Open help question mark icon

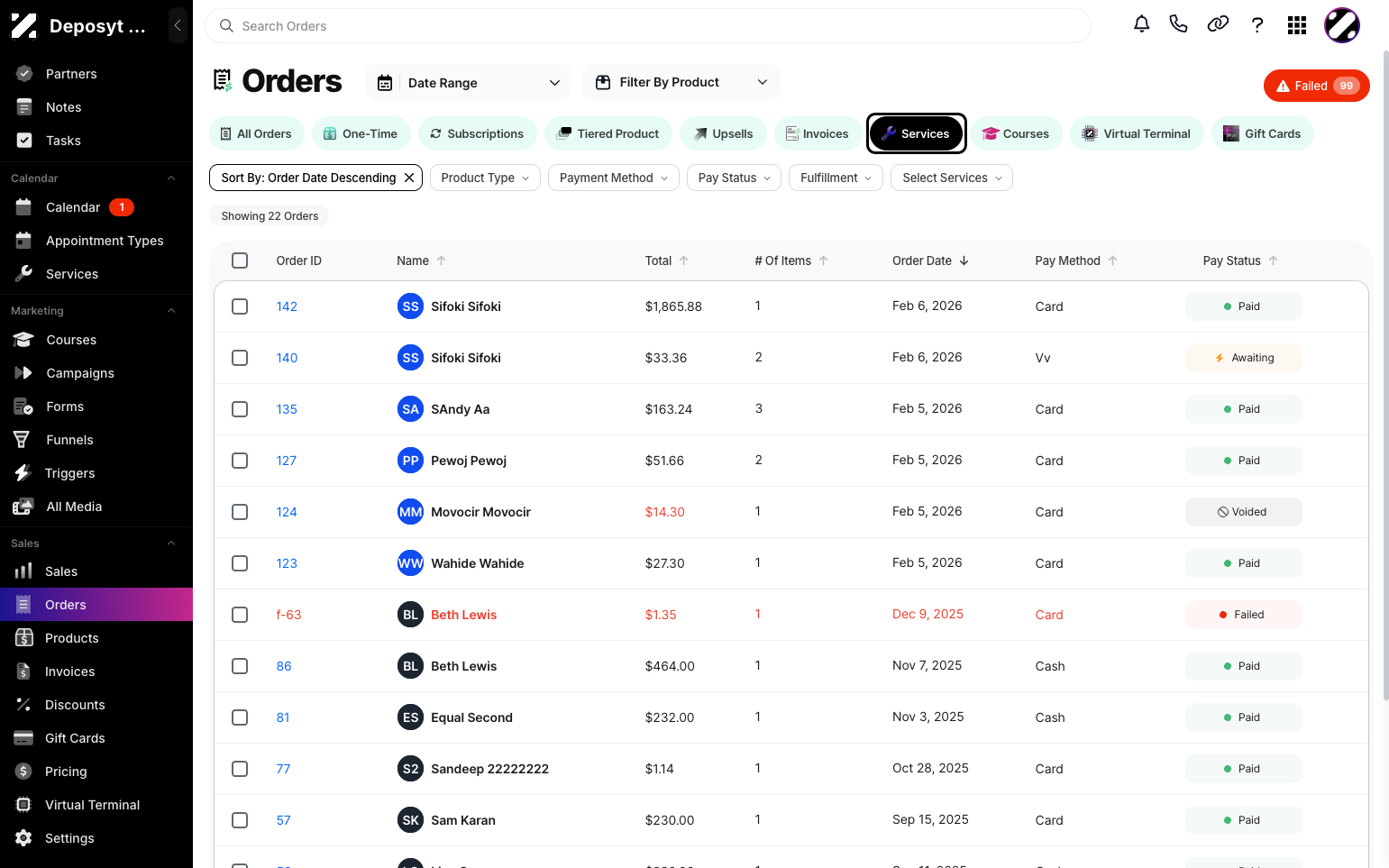[x=1257, y=24]
